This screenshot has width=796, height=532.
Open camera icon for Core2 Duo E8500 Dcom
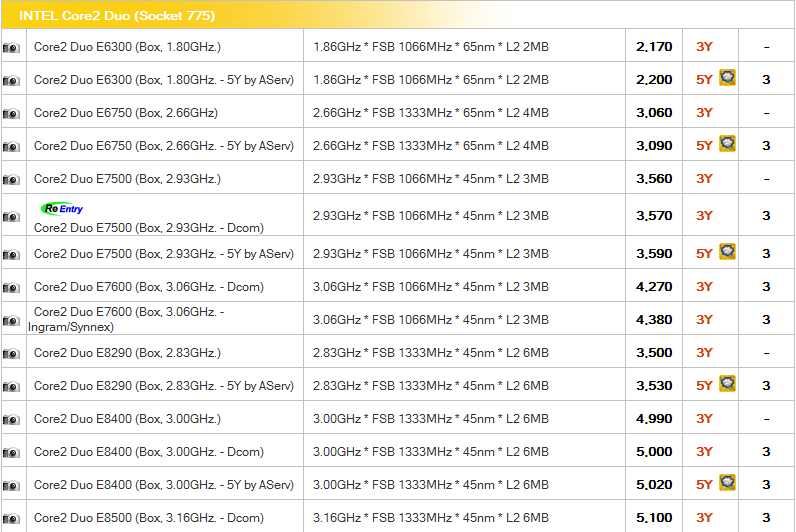point(12,519)
